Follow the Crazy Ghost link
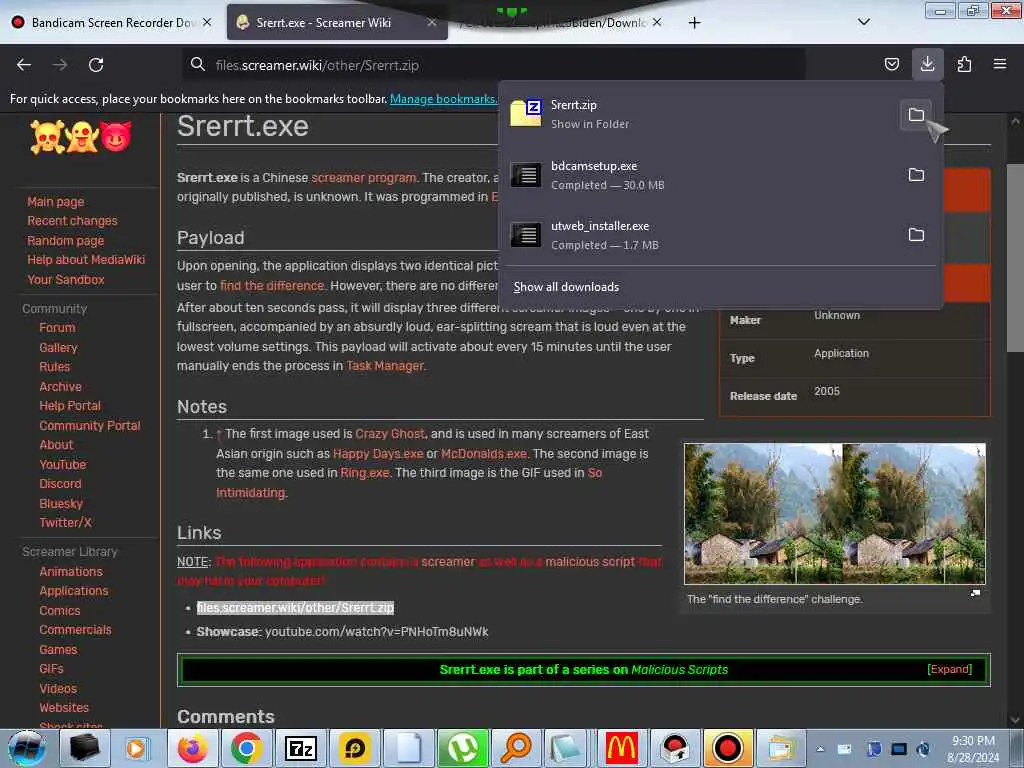This screenshot has width=1024, height=768. point(390,434)
